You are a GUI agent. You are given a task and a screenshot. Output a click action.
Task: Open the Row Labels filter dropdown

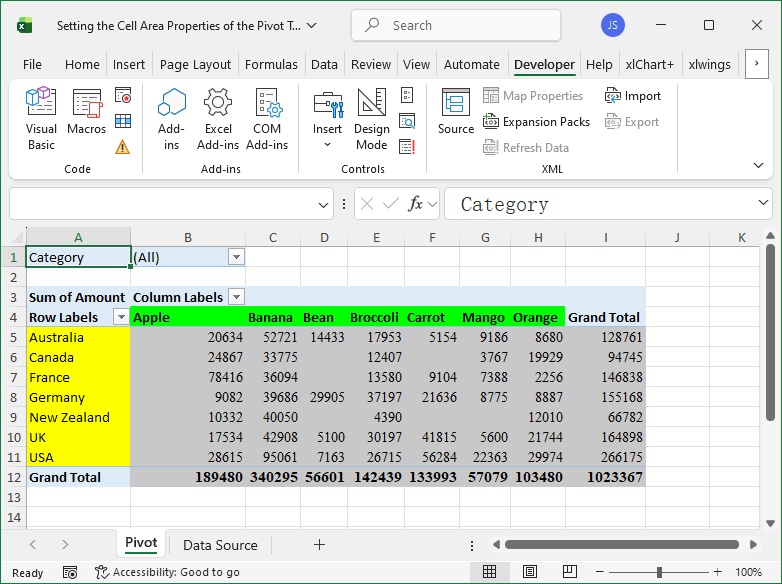[121, 317]
